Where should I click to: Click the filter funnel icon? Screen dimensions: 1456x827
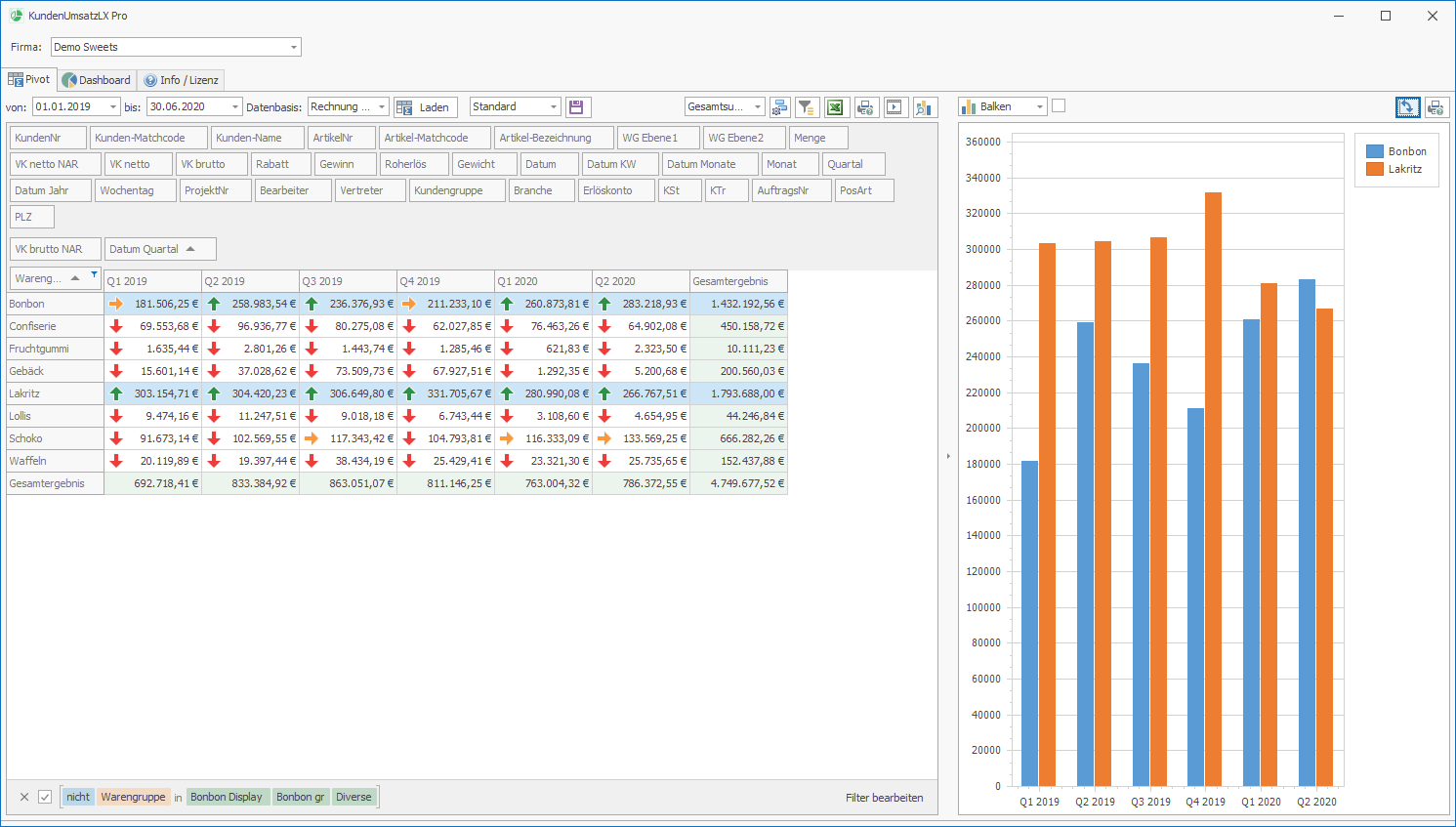(x=806, y=107)
